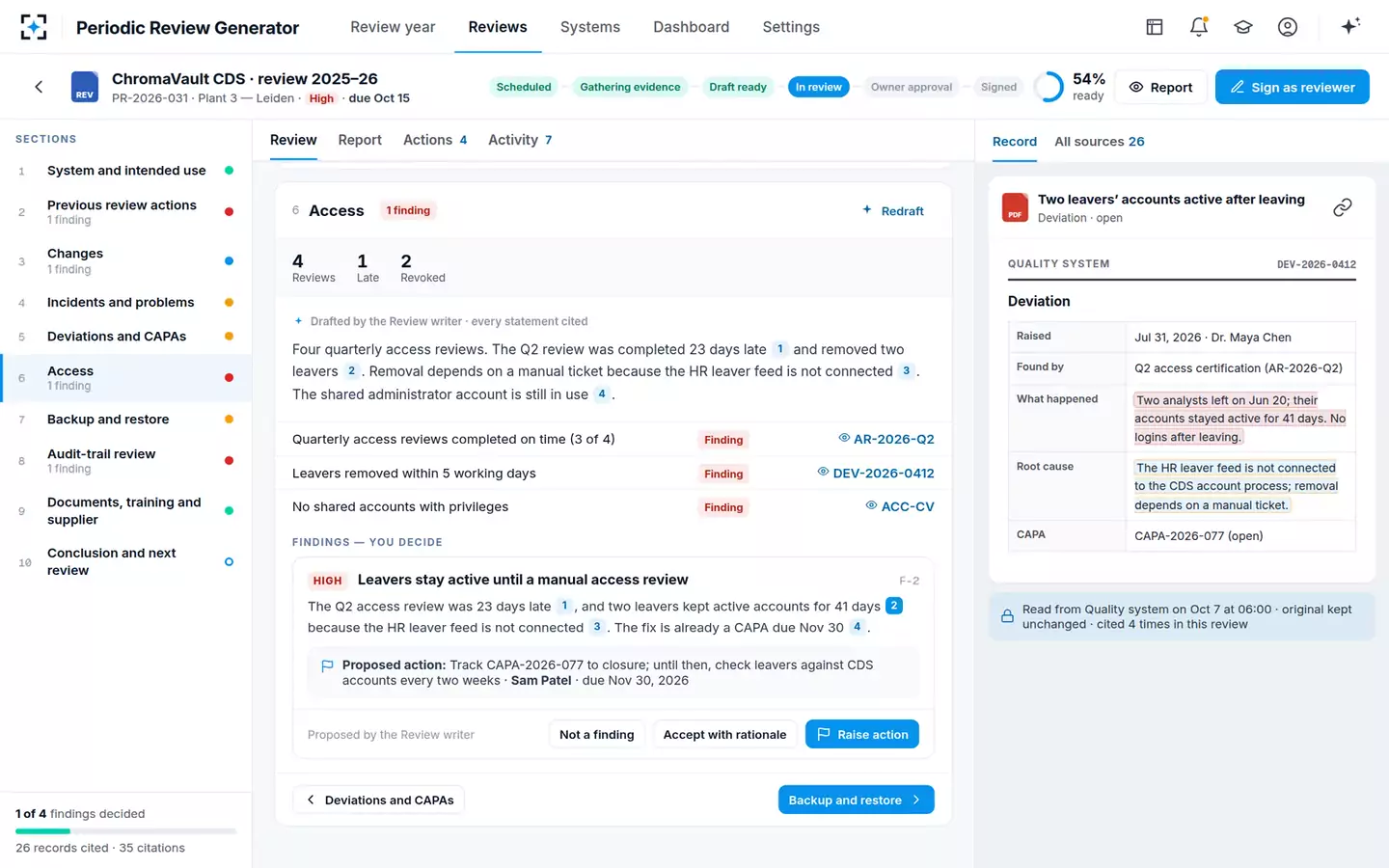Click the eye icon beside ACC-CV
This screenshot has width=1389, height=868.
871,505
